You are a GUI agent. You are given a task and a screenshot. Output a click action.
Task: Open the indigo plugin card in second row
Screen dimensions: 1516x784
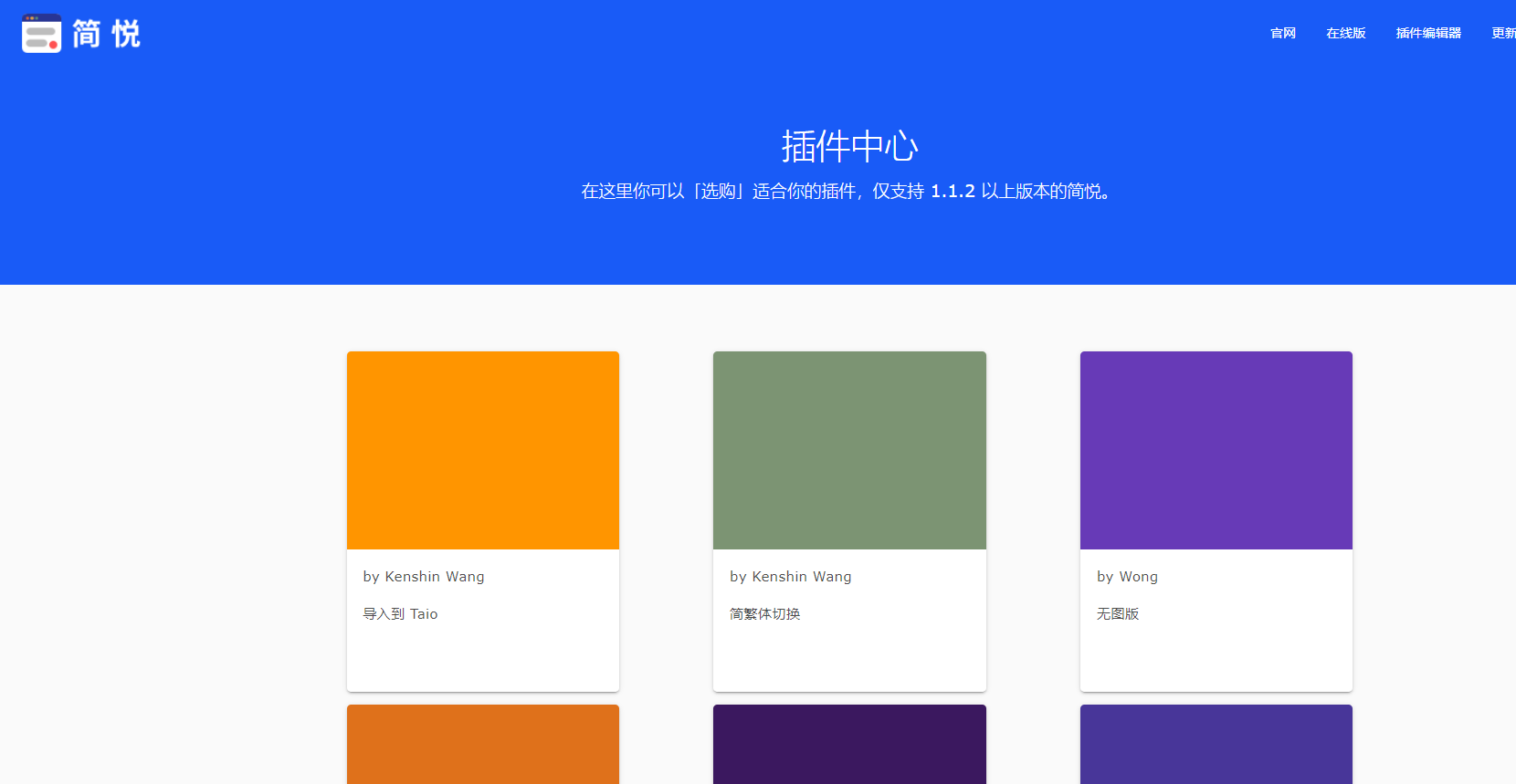tap(1216, 744)
